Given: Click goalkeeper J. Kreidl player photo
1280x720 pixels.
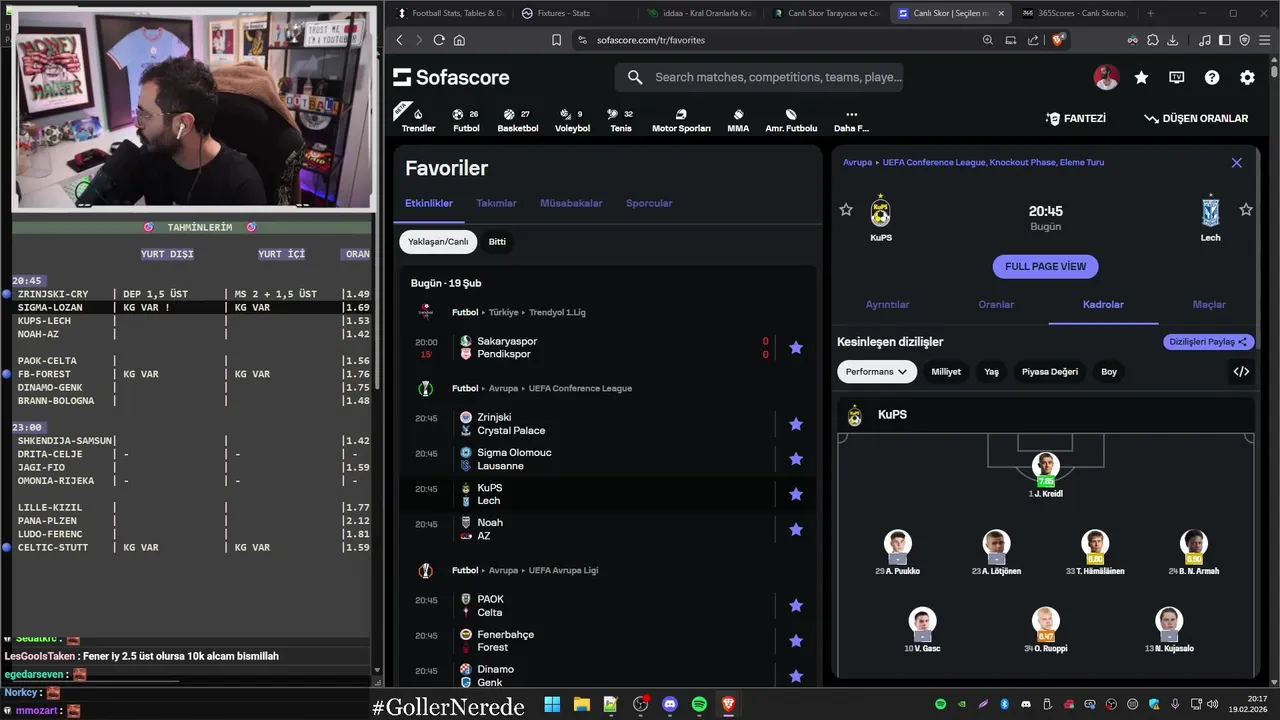Looking at the screenshot, I should pos(1045,466).
